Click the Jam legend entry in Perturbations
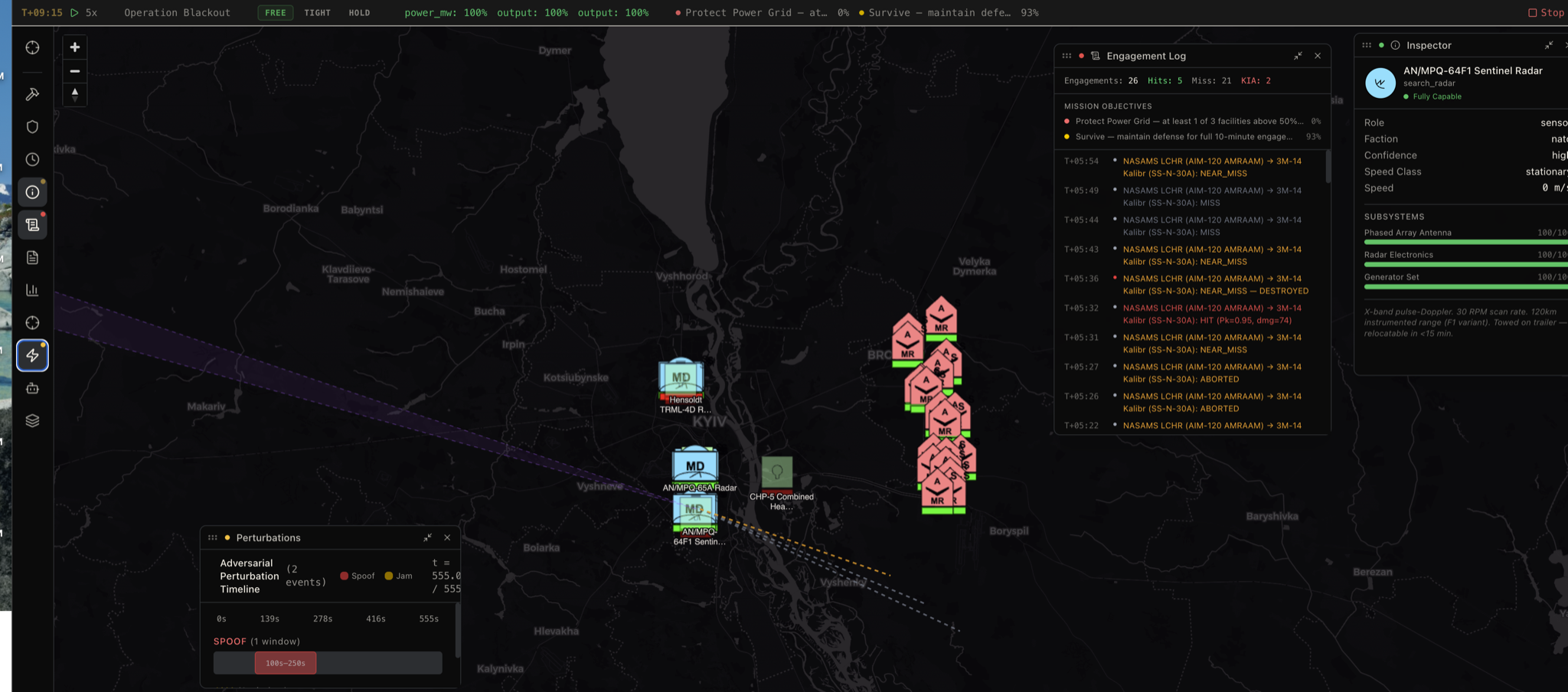The width and height of the screenshot is (1568, 692). pos(399,576)
